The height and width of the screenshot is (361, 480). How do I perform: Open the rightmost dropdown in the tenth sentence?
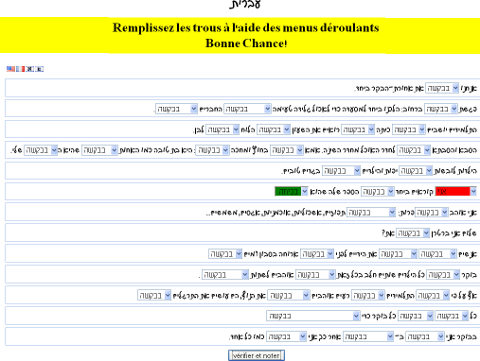point(443,275)
